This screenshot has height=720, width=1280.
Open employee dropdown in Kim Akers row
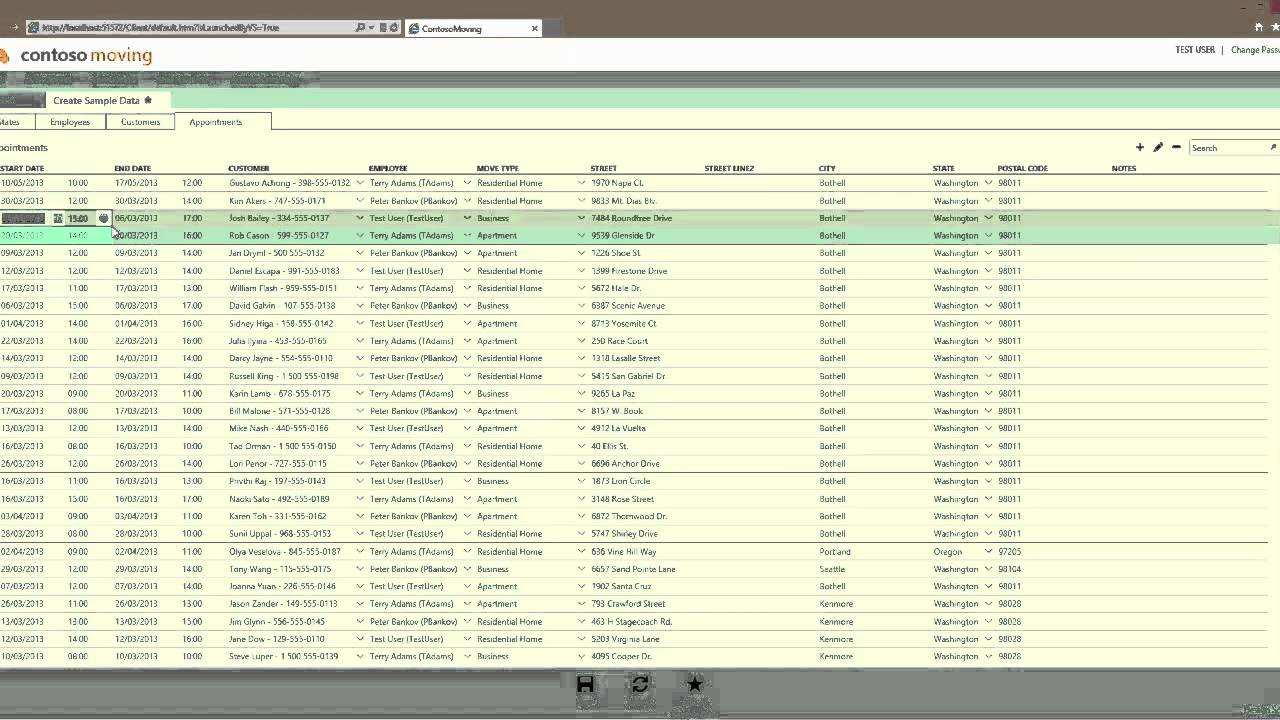pyautogui.click(x=467, y=200)
